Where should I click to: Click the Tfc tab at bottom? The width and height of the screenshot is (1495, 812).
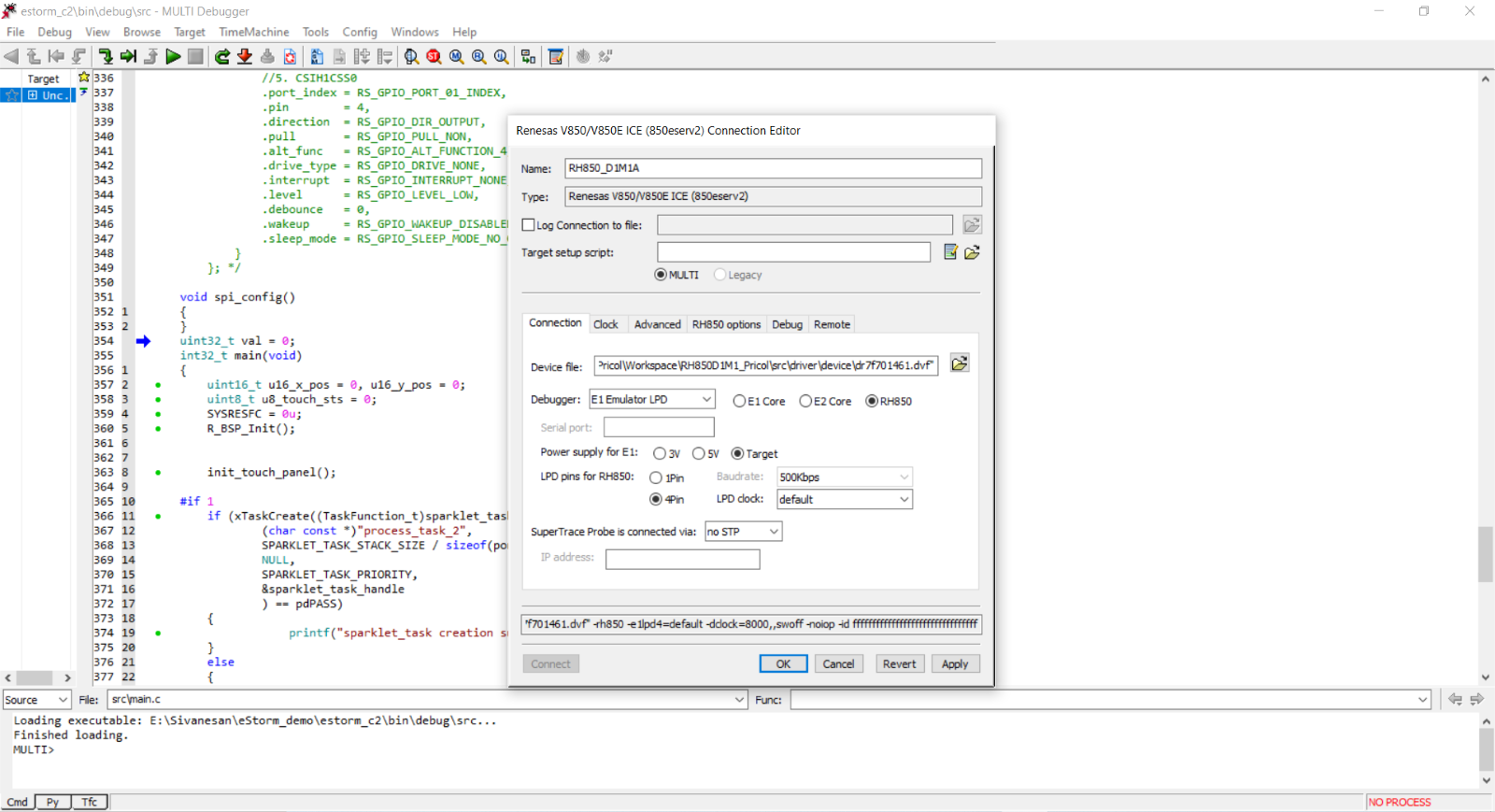[90, 802]
